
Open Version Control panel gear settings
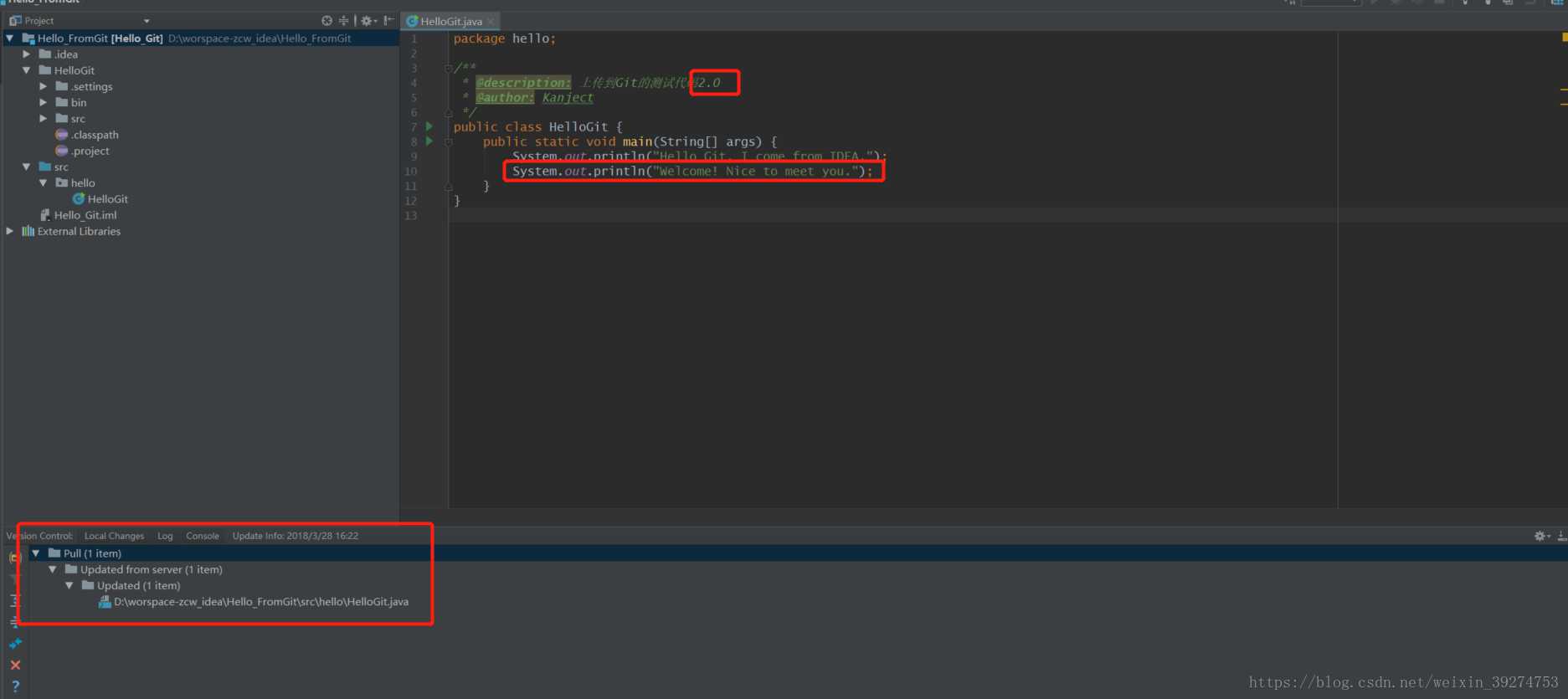coord(1541,536)
